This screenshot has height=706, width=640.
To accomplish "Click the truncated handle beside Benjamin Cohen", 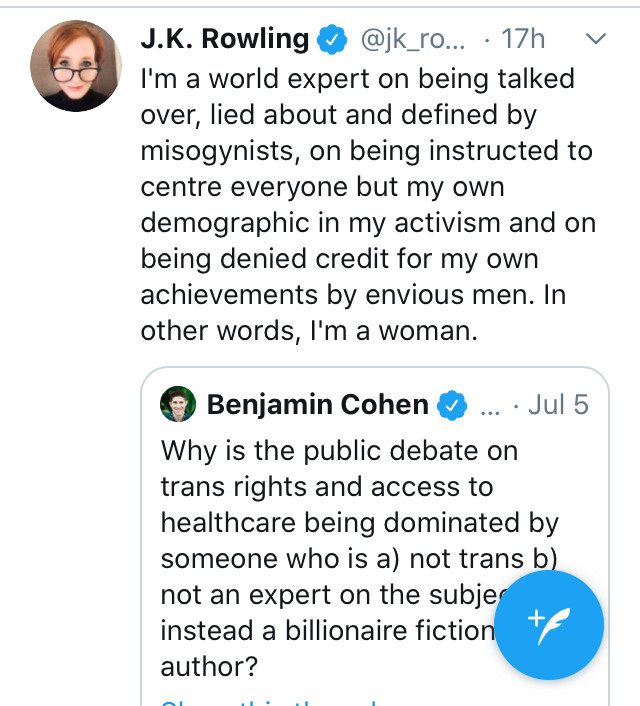I will click(x=491, y=406).
